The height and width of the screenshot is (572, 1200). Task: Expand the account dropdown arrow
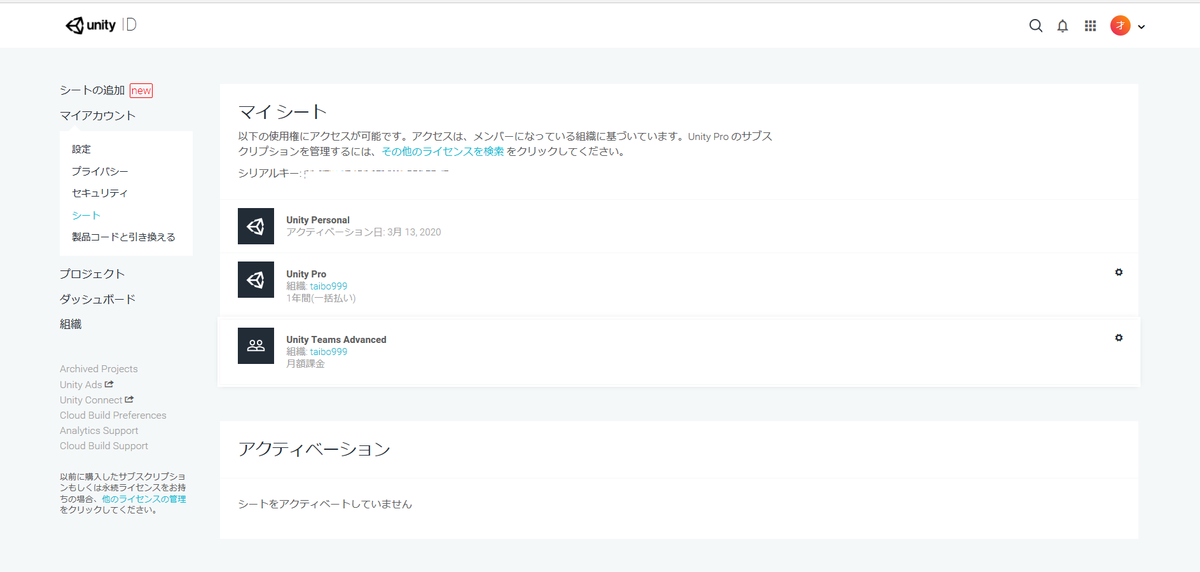[1141, 27]
